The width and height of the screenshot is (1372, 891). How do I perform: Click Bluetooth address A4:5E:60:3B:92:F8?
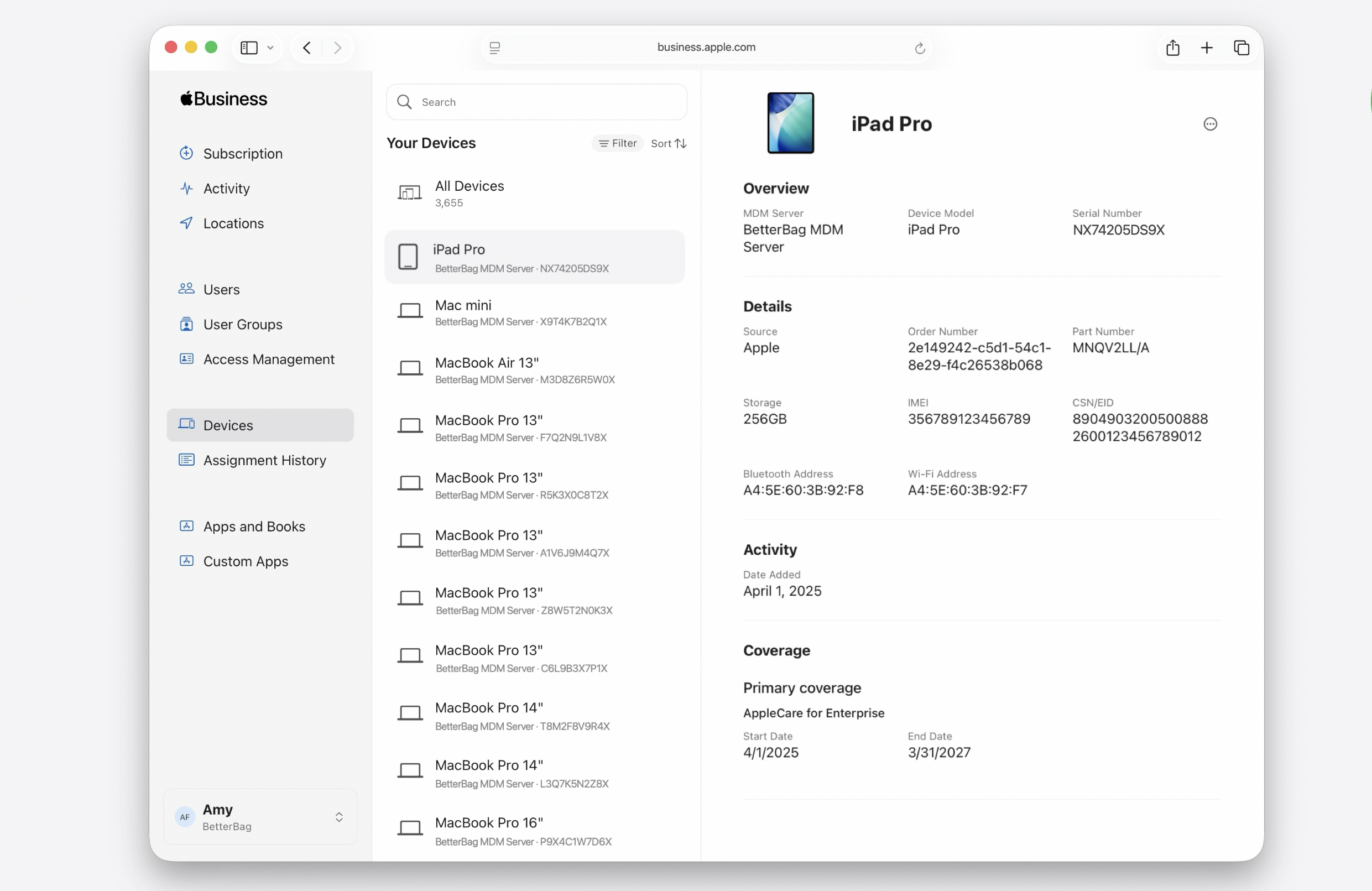coord(803,490)
